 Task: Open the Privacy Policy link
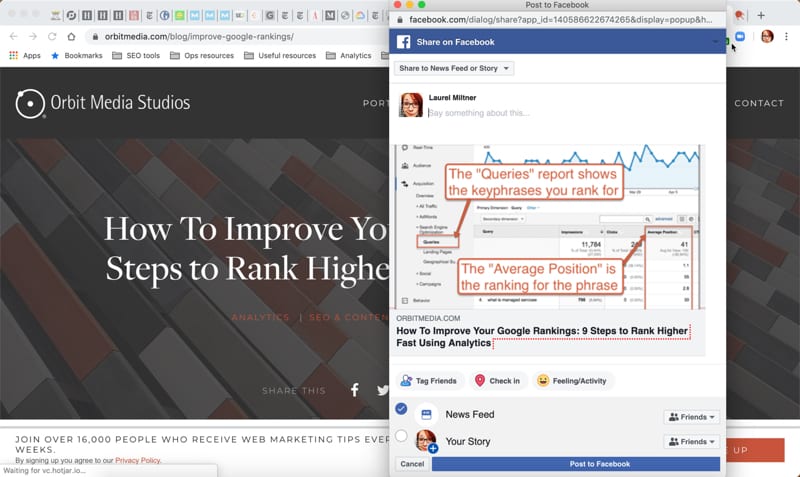pyautogui.click(x=137, y=460)
